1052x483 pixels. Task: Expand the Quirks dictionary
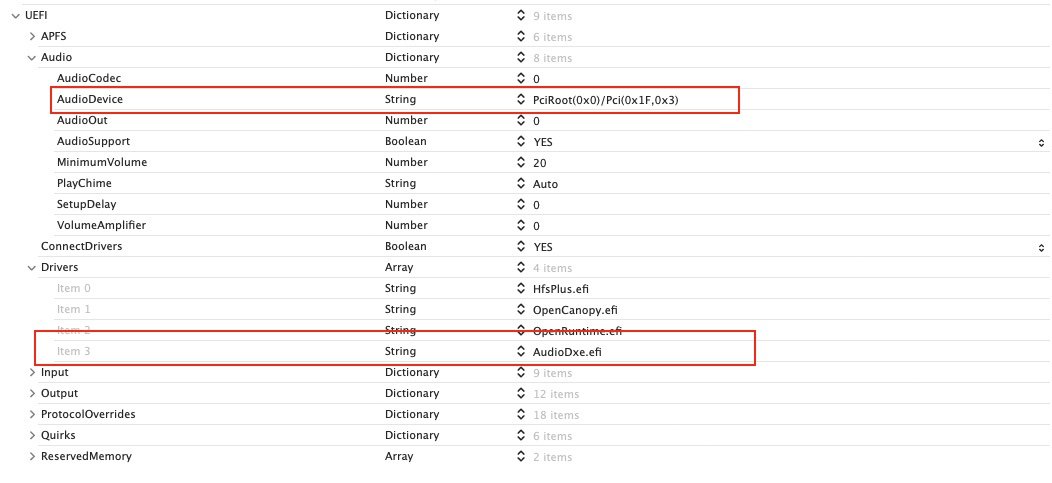point(31,436)
